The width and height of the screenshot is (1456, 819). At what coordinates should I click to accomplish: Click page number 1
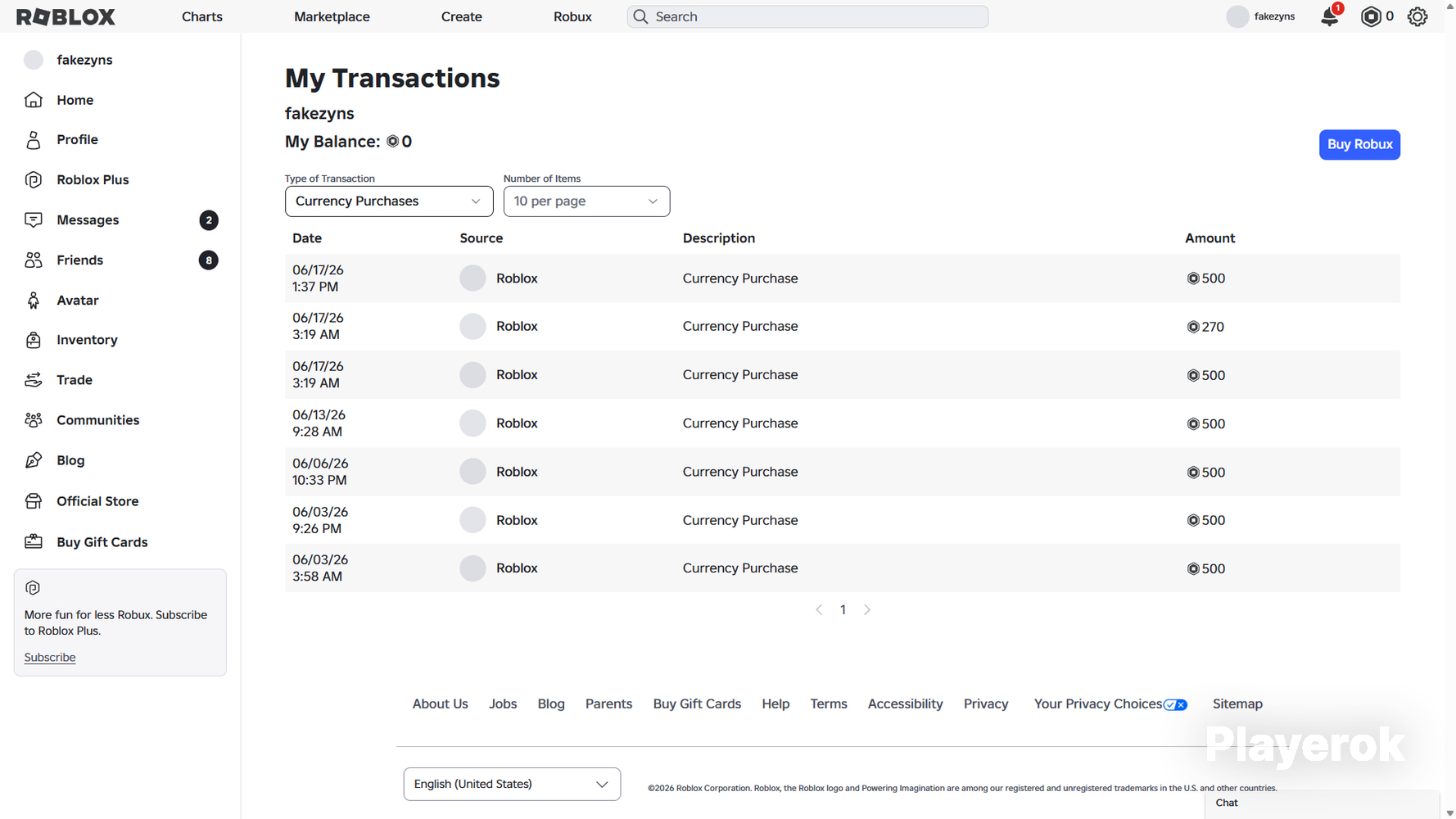tap(843, 610)
